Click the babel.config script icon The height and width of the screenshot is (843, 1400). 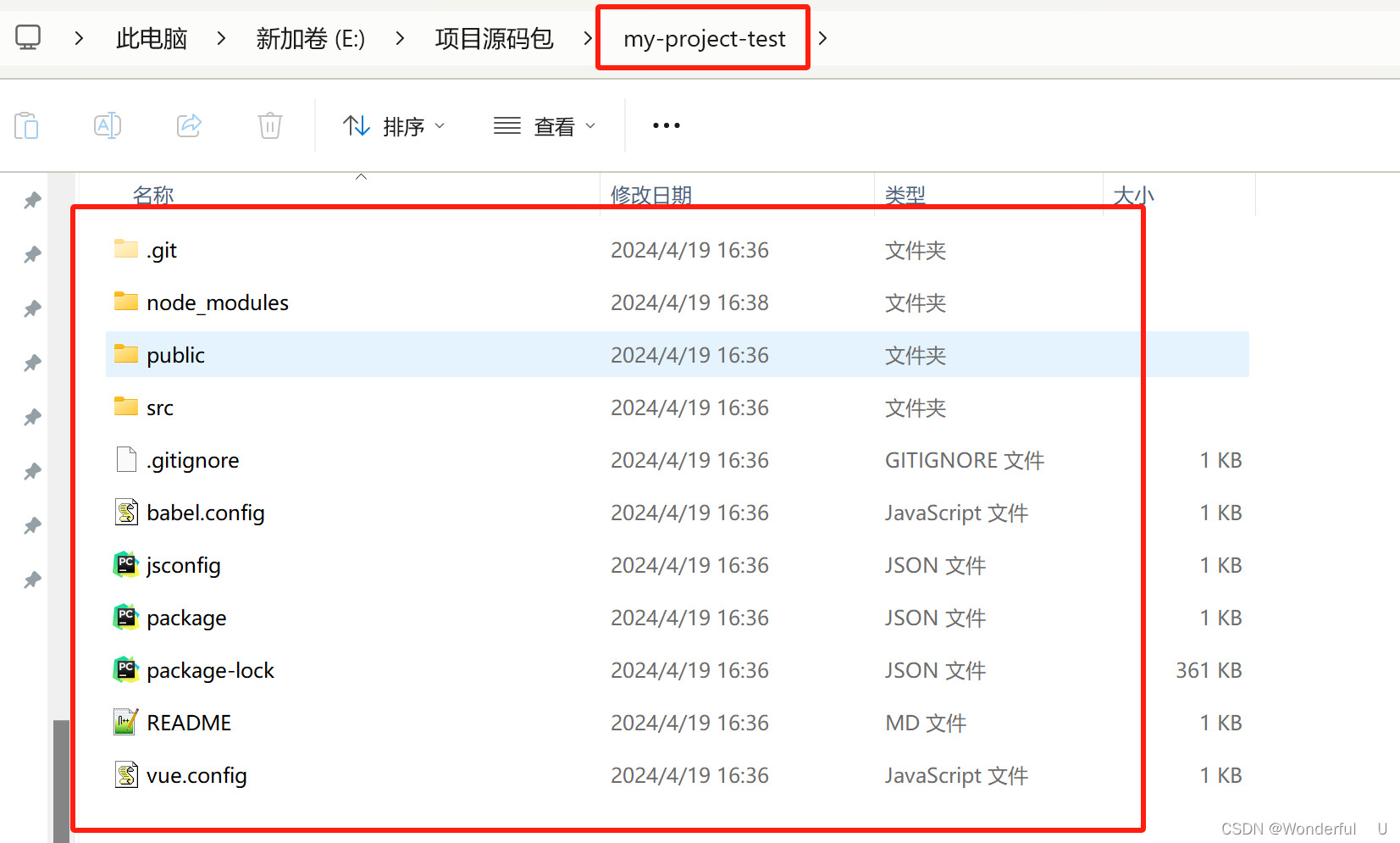126,512
